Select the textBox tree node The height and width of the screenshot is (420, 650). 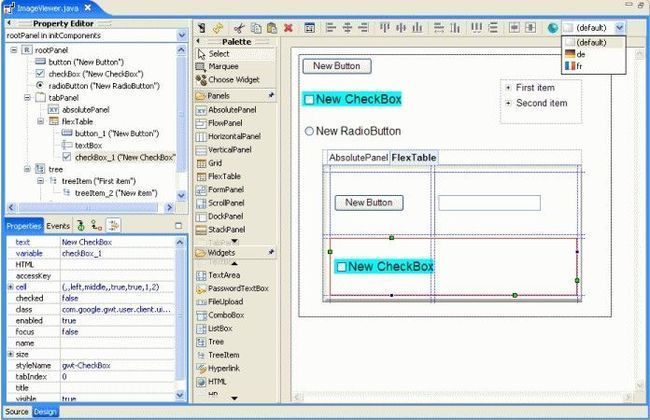point(88,146)
